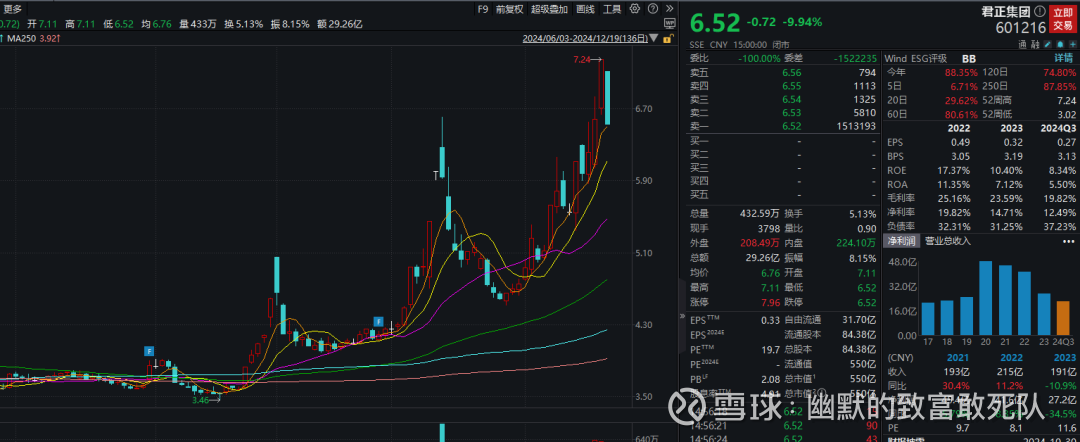Click the 今年 return 88.35%
This screenshot has height=442, width=1080.
click(961, 72)
